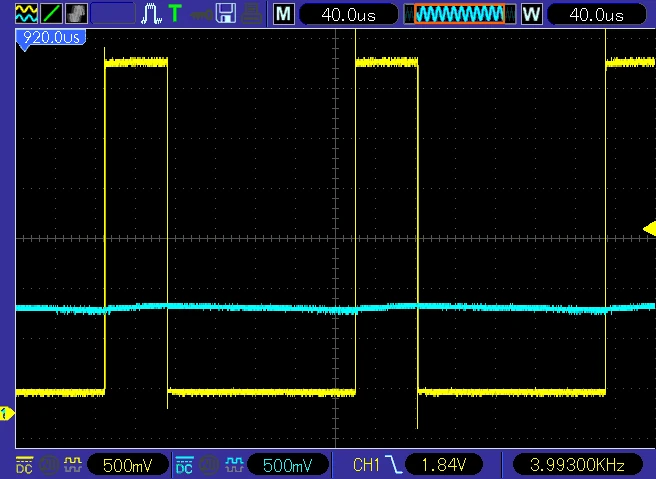The height and width of the screenshot is (479, 656).
Task: Click the falling-edge trigger slope icon
Action: [394, 465]
